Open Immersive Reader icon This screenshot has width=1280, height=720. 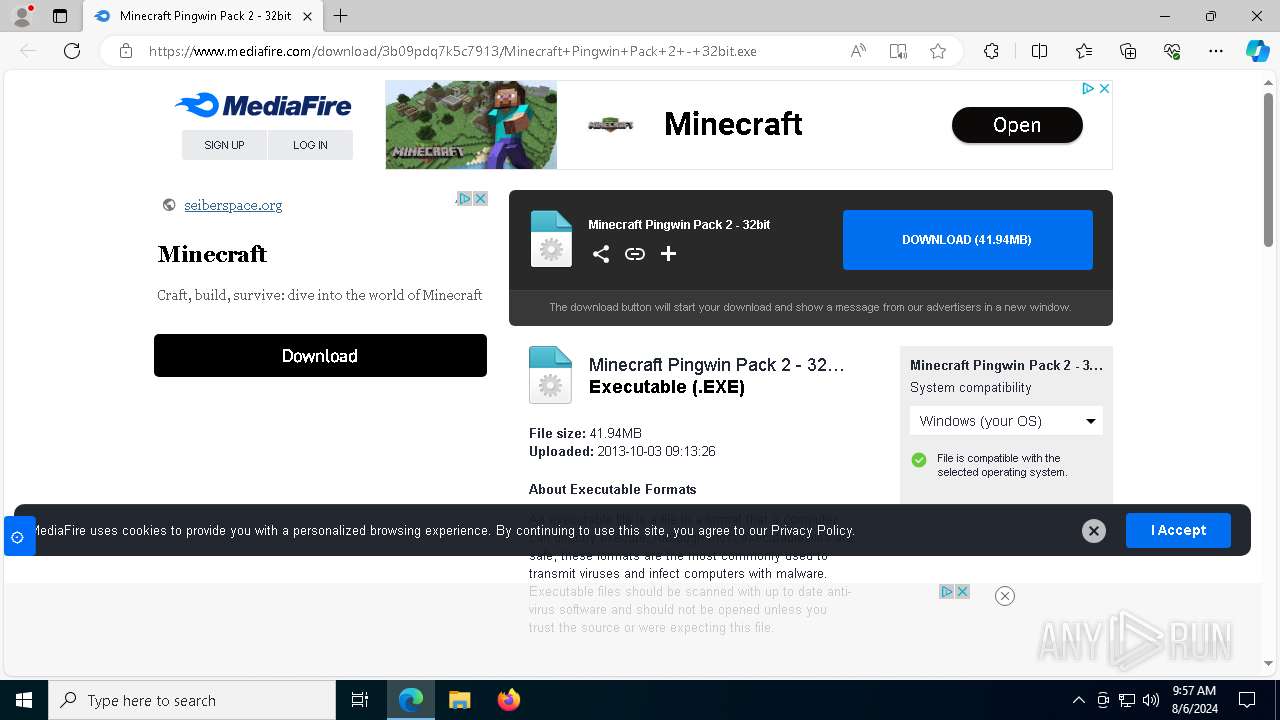898,51
